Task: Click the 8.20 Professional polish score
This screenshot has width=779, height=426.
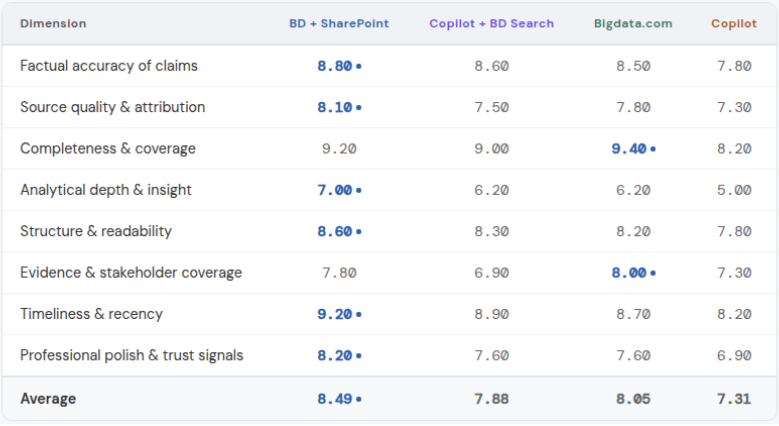Action: click(x=335, y=355)
